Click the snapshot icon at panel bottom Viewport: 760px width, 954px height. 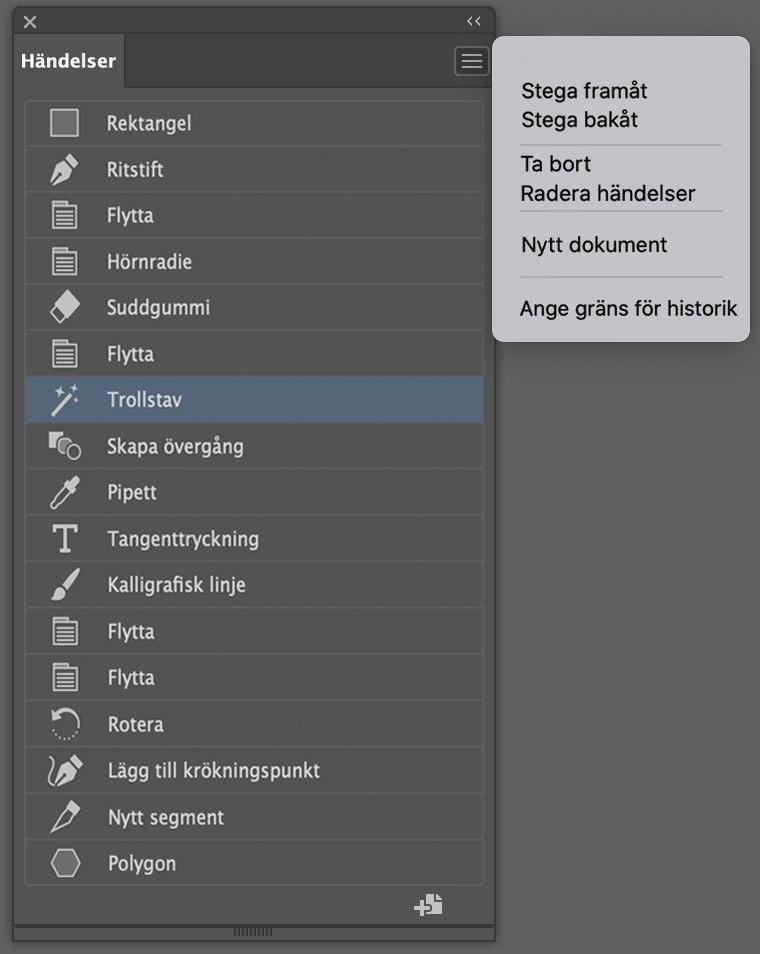[x=428, y=904]
